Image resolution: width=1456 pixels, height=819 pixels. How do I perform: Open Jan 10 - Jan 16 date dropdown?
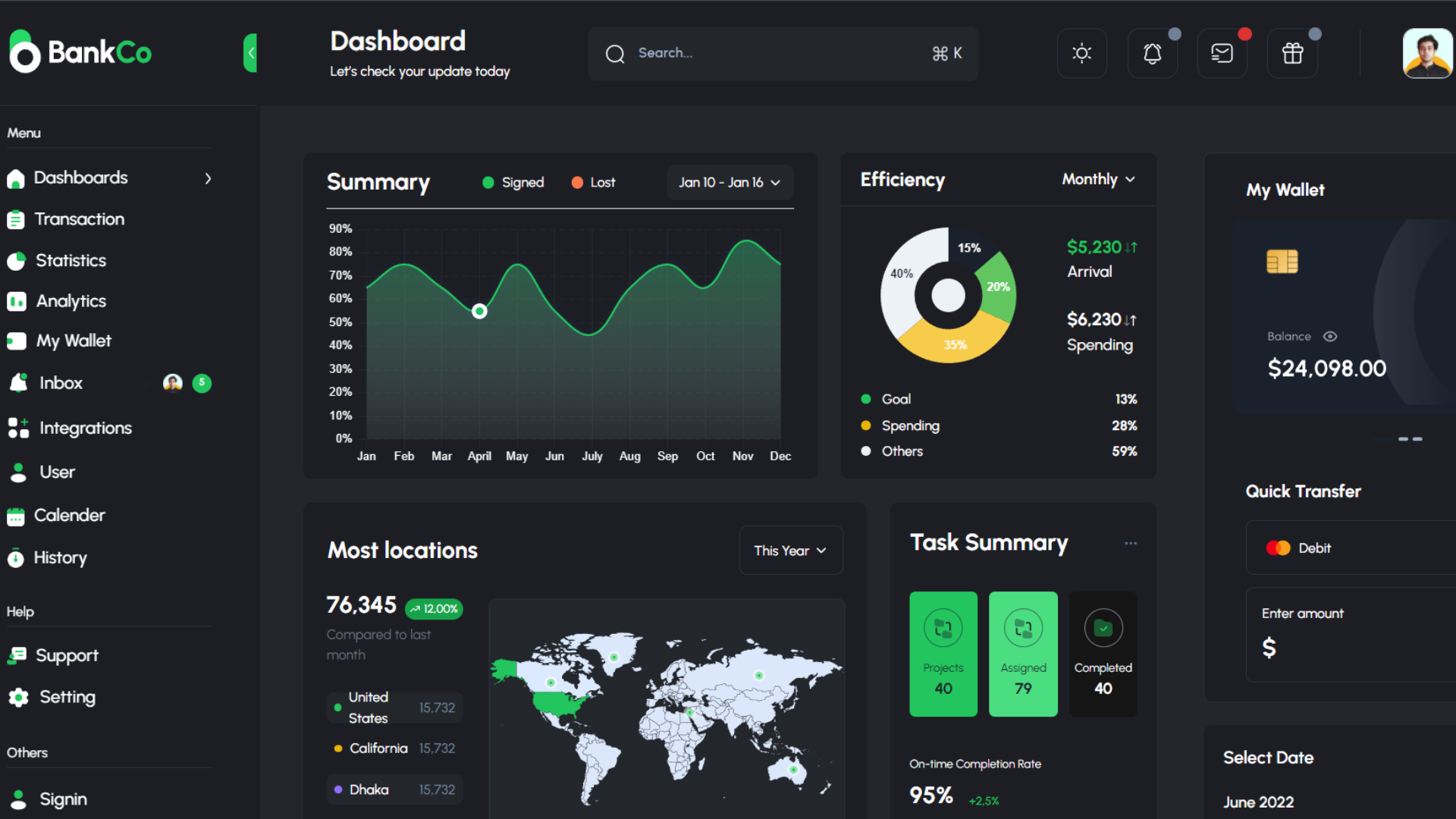click(730, 183)
